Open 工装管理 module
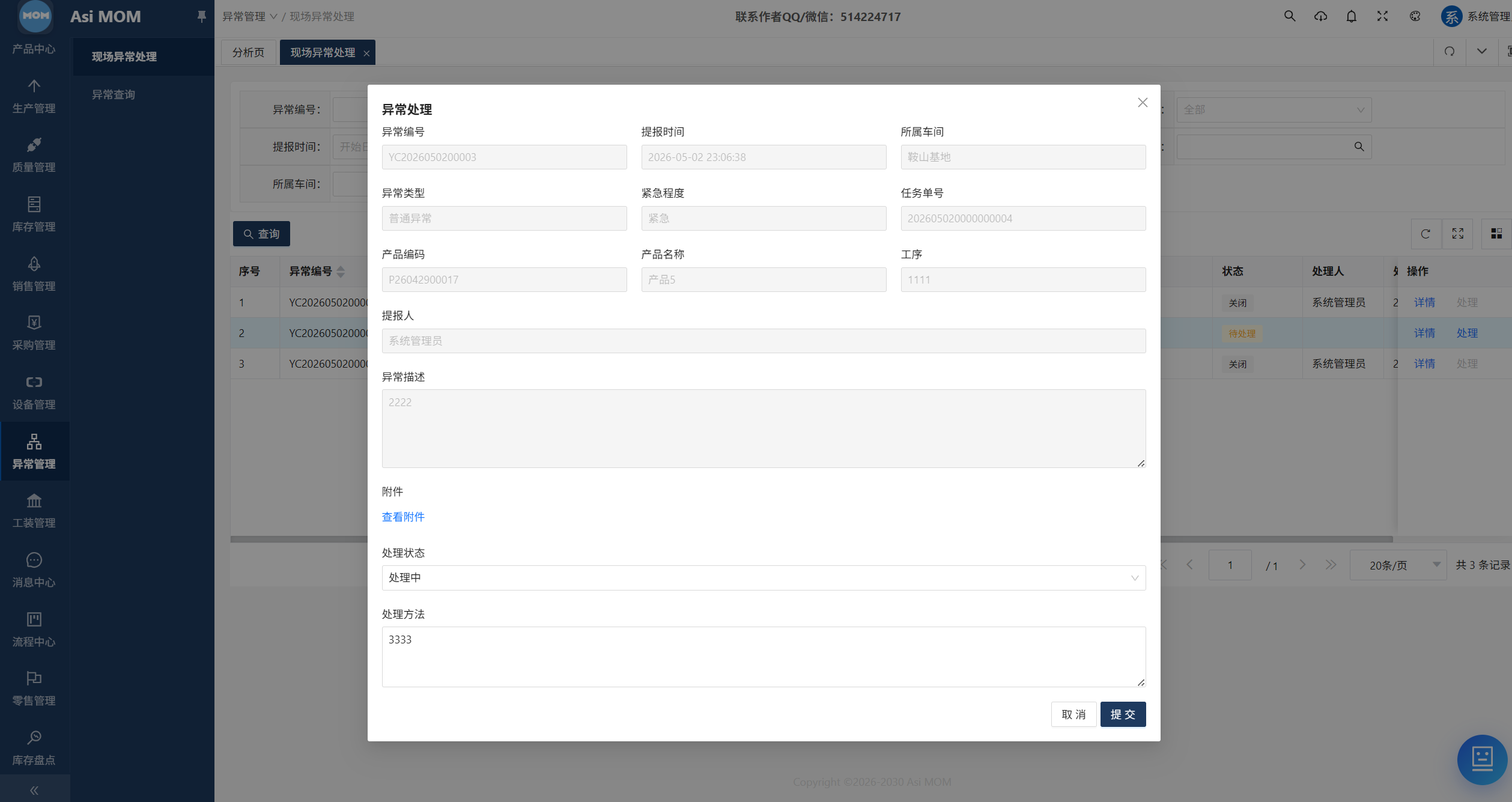1512x802 pixels. pyautogui.click(x=34, y=511)
